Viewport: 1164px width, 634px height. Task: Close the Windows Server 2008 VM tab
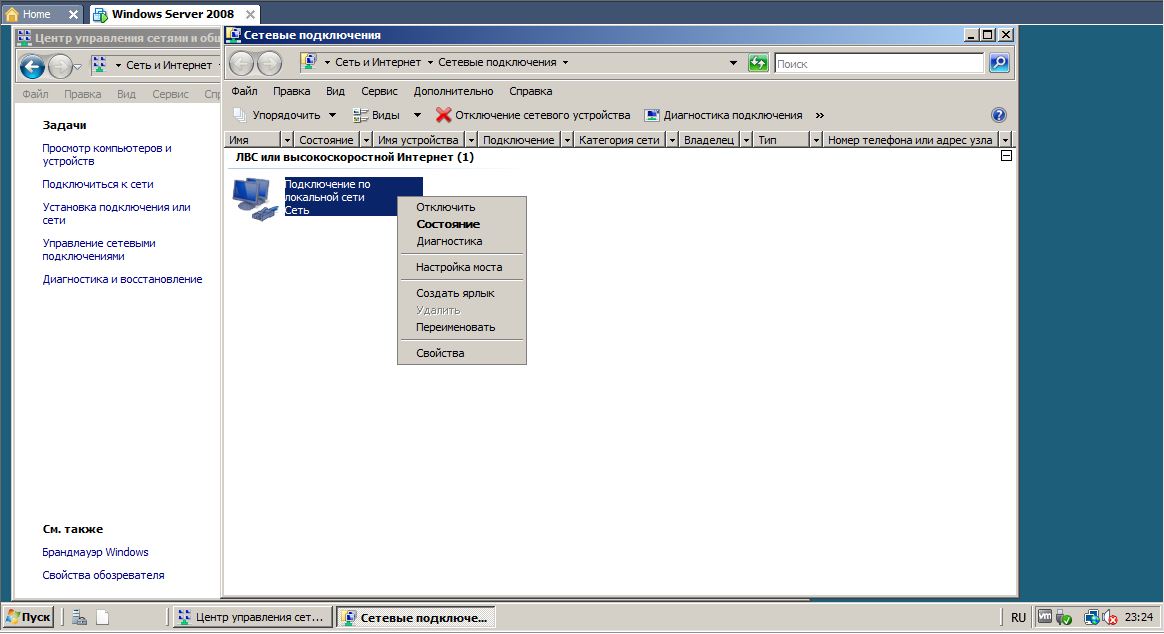pyautogui.click(x=250, y=14)
